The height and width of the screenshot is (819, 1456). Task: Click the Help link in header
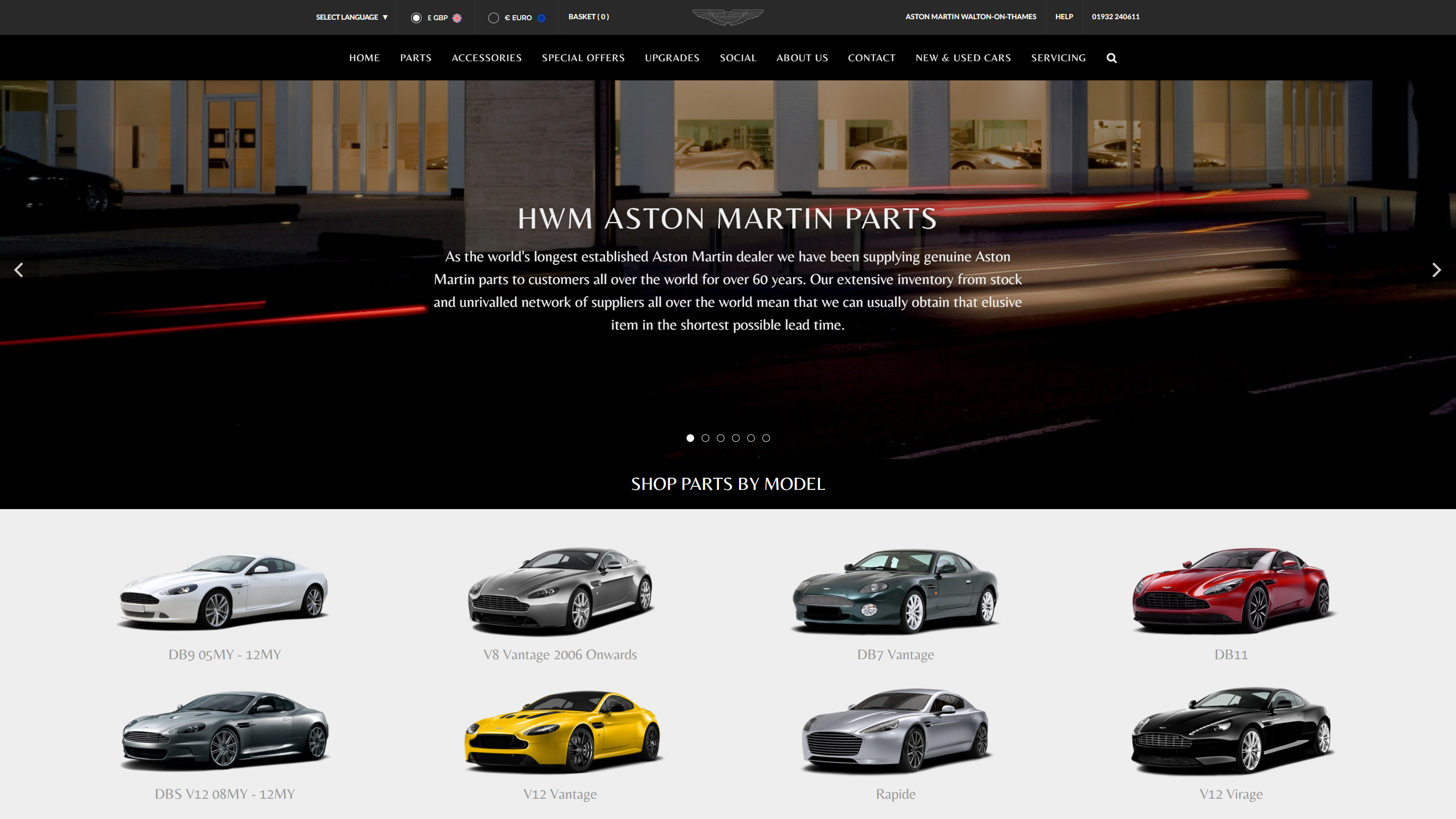tap(1064, 16)
